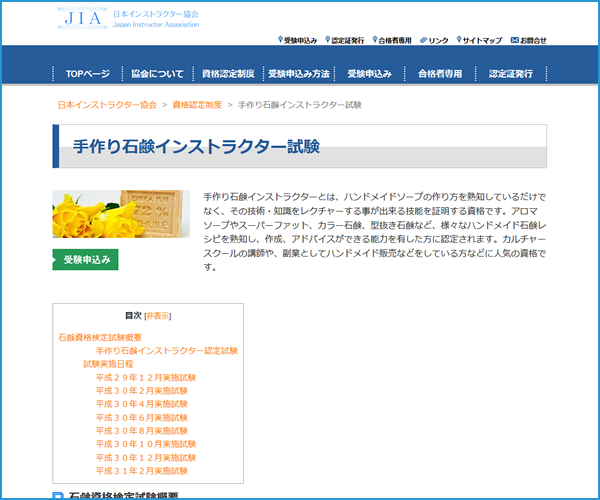The image size is (600, 500).
Task: Click the yellow flower and soap image
Action: [107, 213]
